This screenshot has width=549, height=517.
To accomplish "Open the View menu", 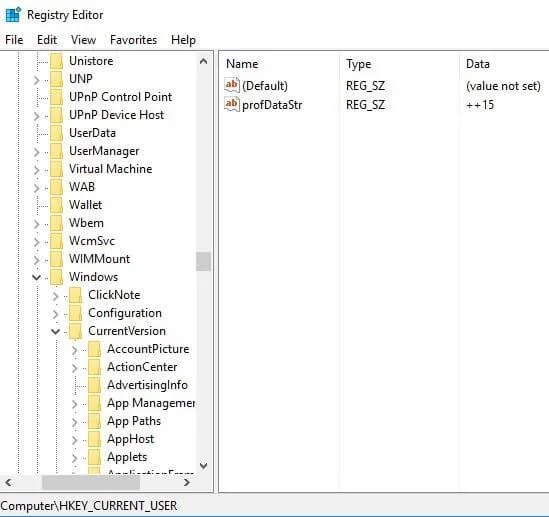I will (83, 40).
